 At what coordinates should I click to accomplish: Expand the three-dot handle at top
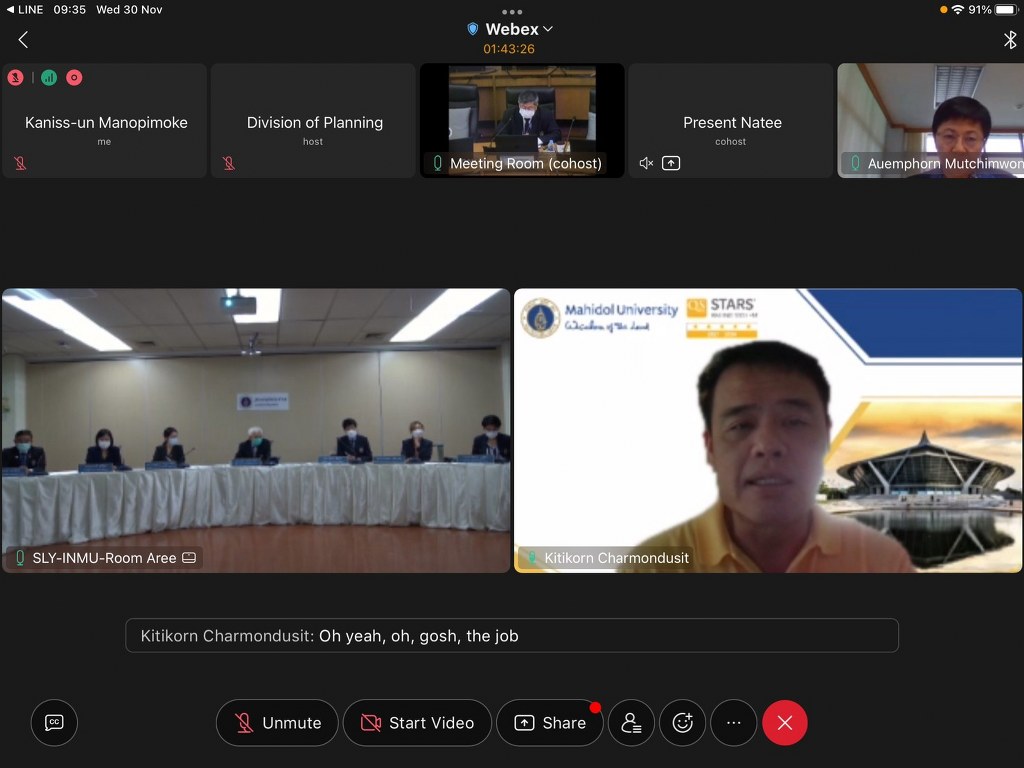tap(512, 12)
